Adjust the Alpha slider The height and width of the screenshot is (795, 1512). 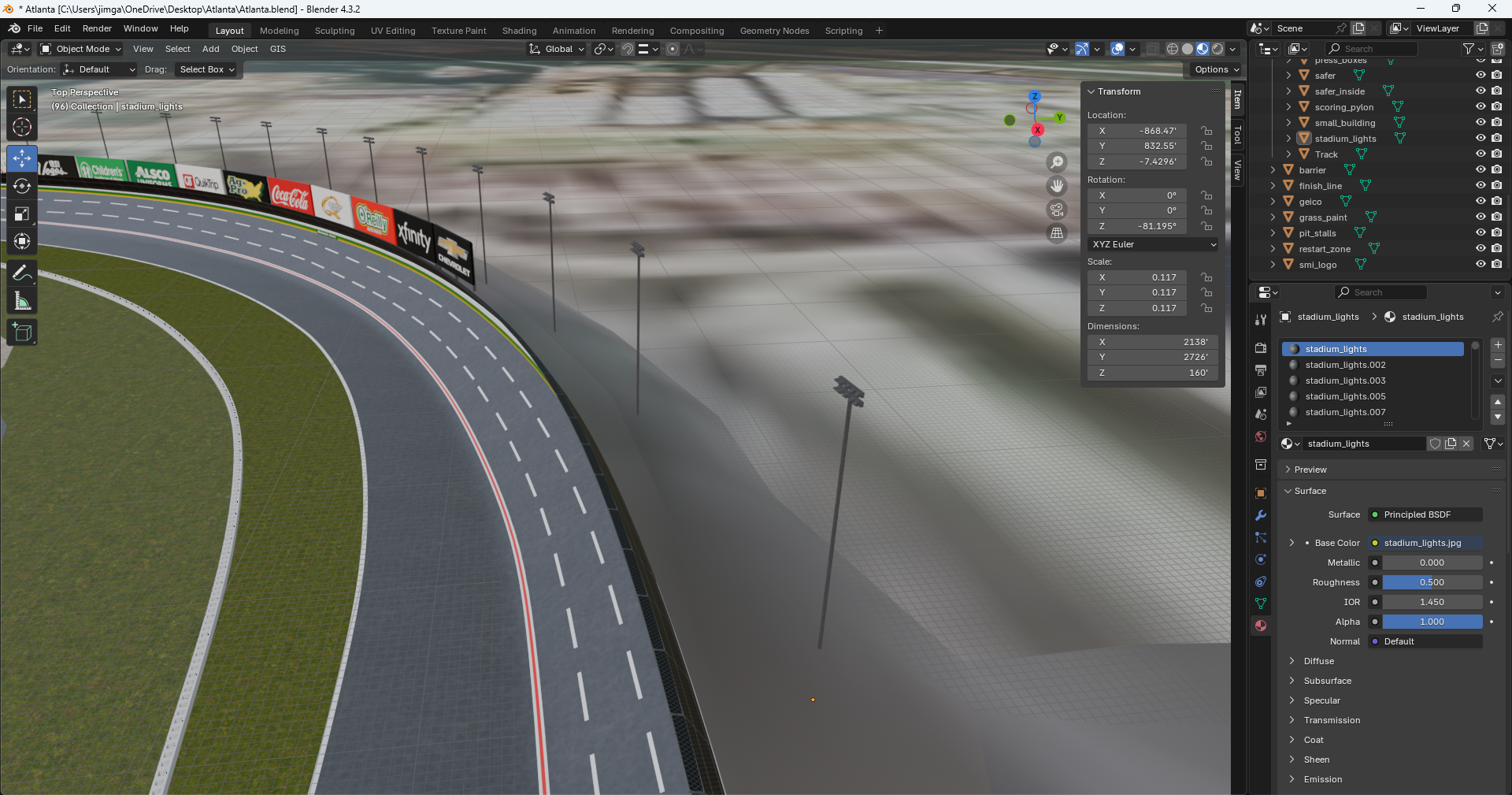(1432, 622)
